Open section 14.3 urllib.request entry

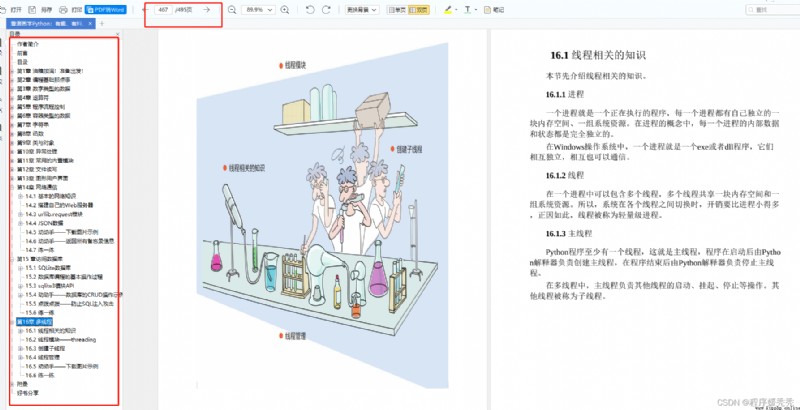(x=53, y=214)
